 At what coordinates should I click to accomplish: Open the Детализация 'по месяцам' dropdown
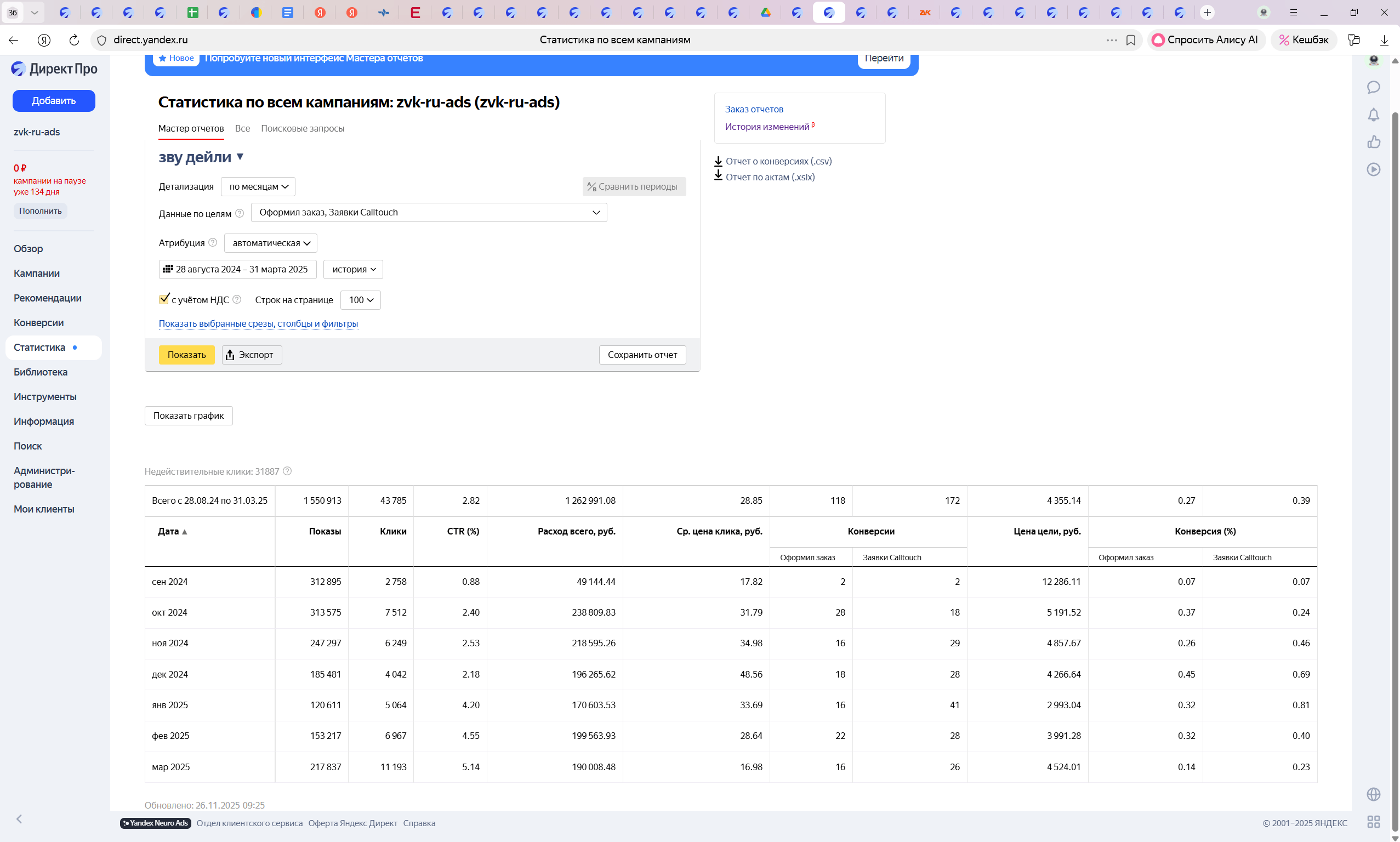tap(258, 187)
